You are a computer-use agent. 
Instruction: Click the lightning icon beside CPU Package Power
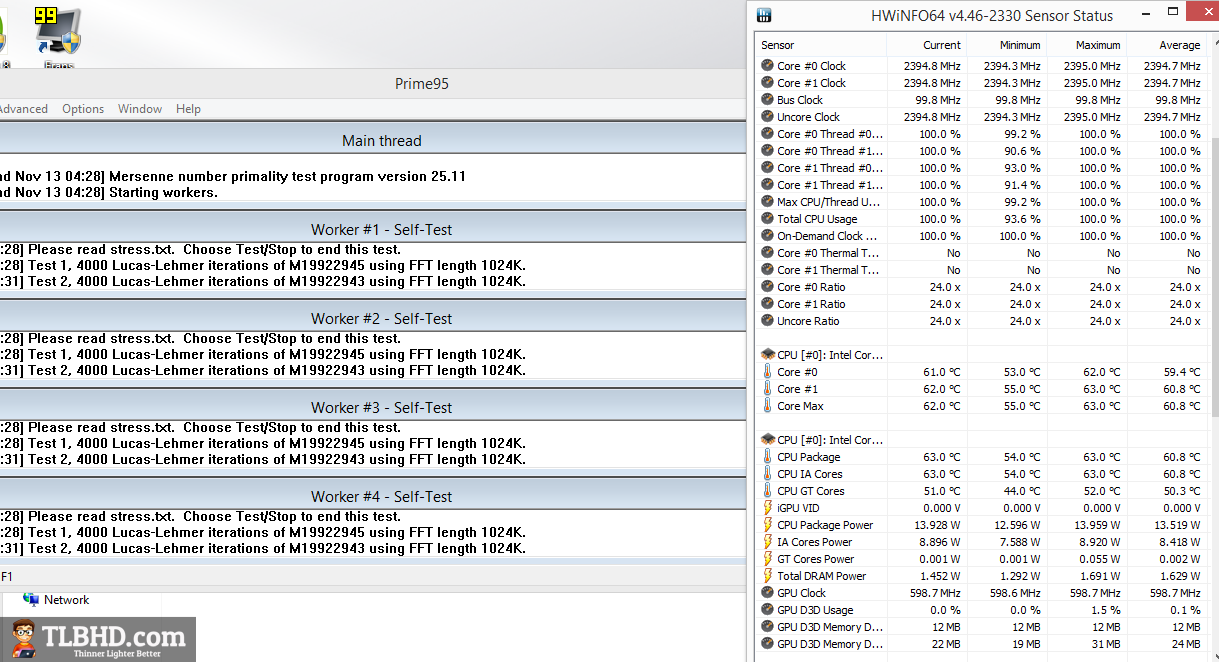[x=767, y=525]
